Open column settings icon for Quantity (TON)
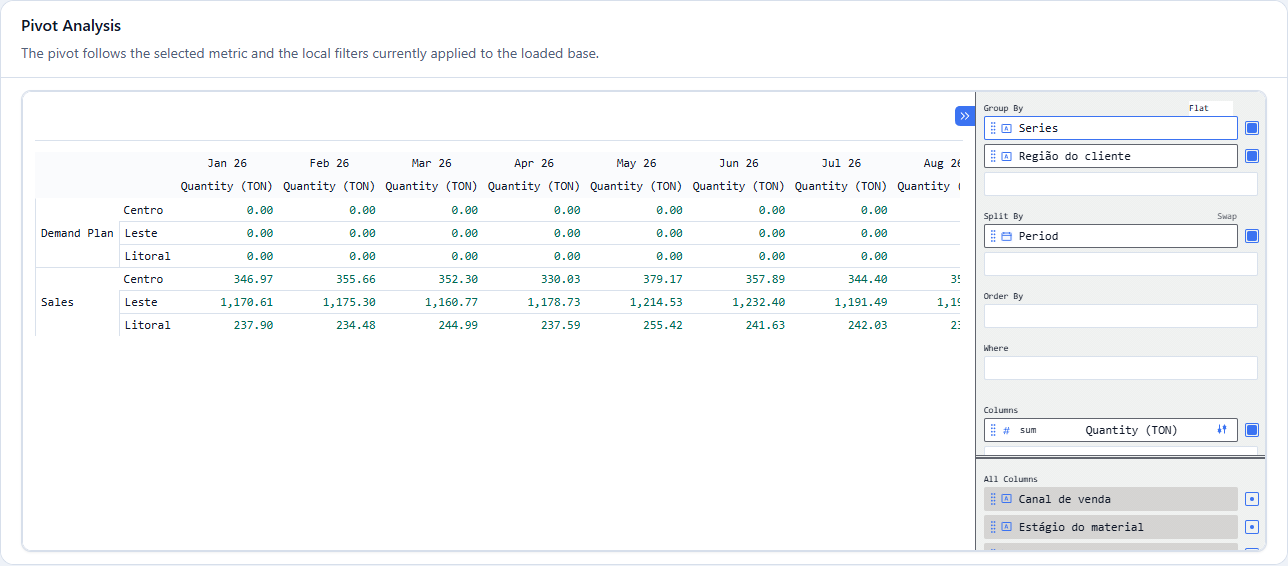1288x566 pixels. 1222,430
